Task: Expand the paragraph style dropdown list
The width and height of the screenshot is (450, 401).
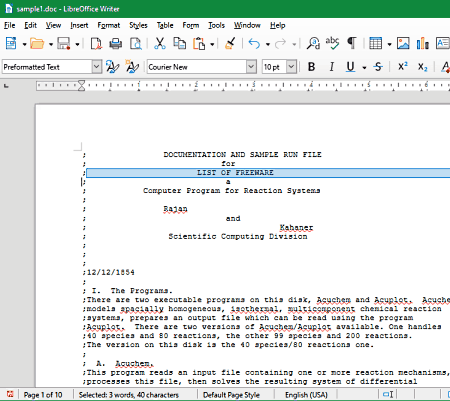Action: point(97,67)
